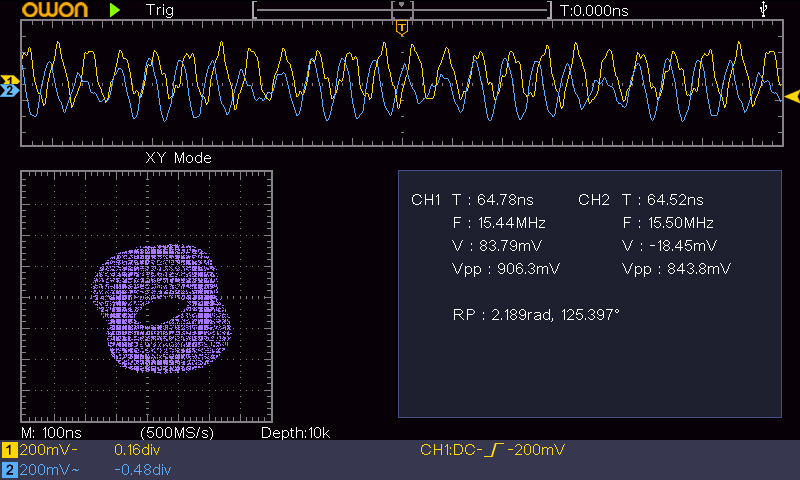
Task: Click the Trig status label
Action: coord(159,10)
